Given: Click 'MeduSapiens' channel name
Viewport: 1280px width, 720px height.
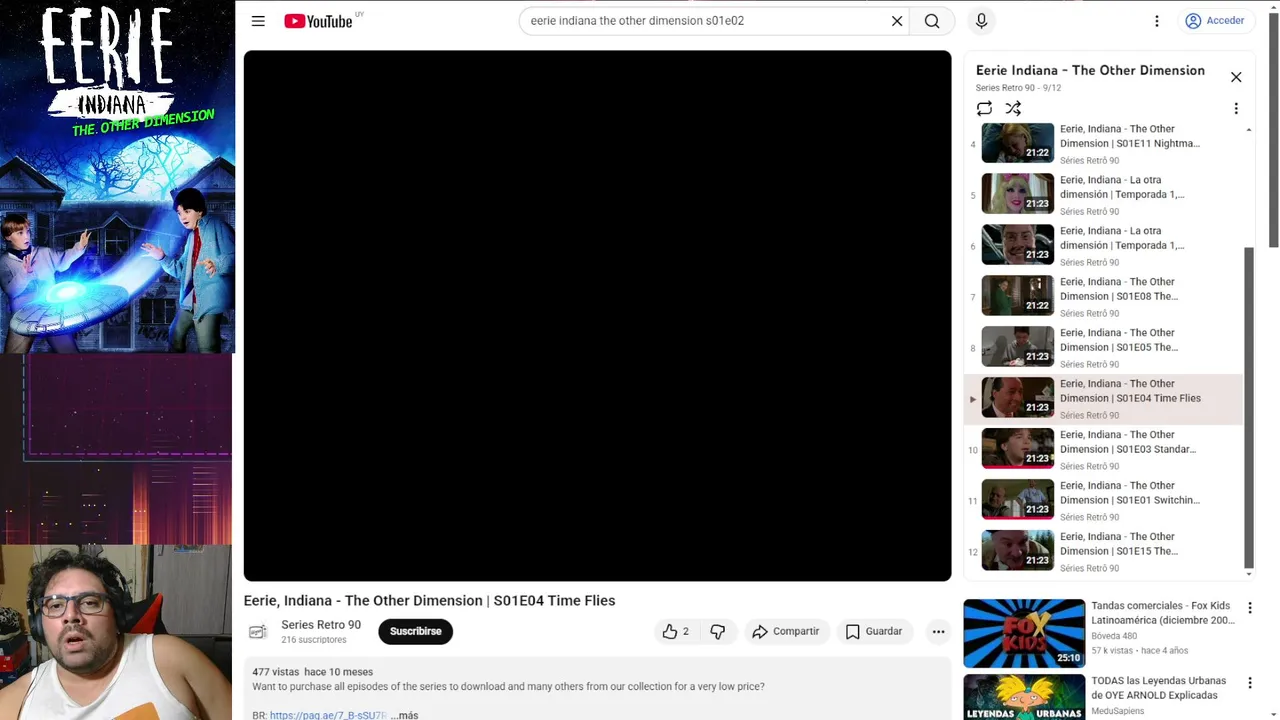Looking at the screenshot, I should point(1118,711).
